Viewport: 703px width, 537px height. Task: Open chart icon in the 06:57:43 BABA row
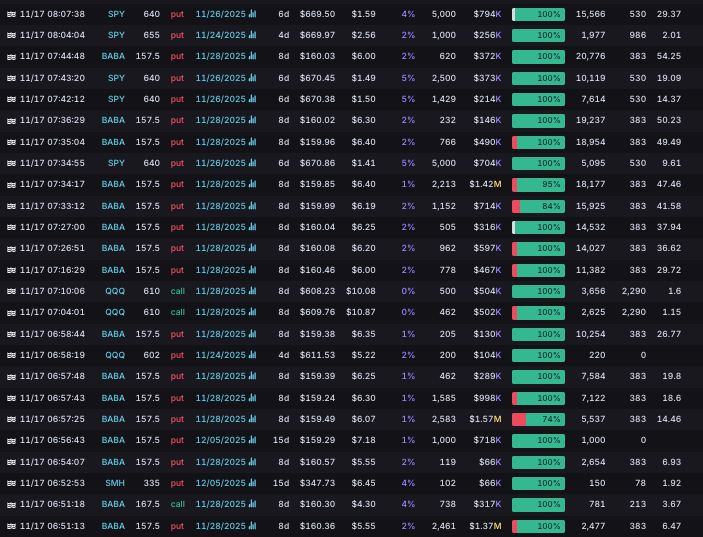click(252, 398)
